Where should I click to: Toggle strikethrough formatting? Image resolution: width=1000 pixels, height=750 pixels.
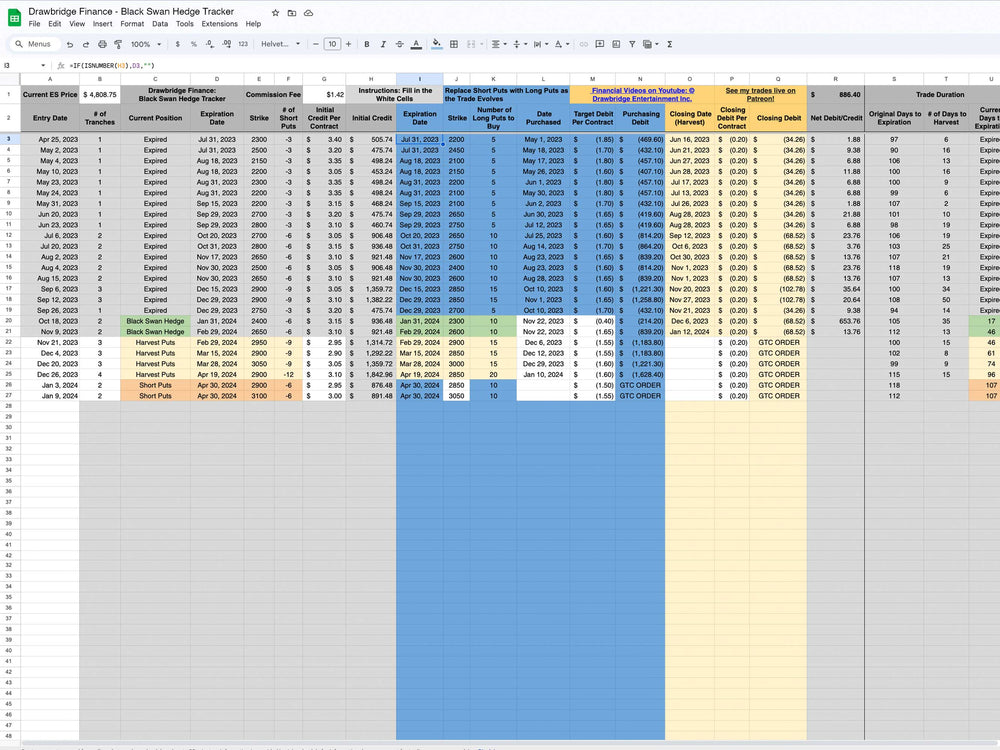(399, 45)
